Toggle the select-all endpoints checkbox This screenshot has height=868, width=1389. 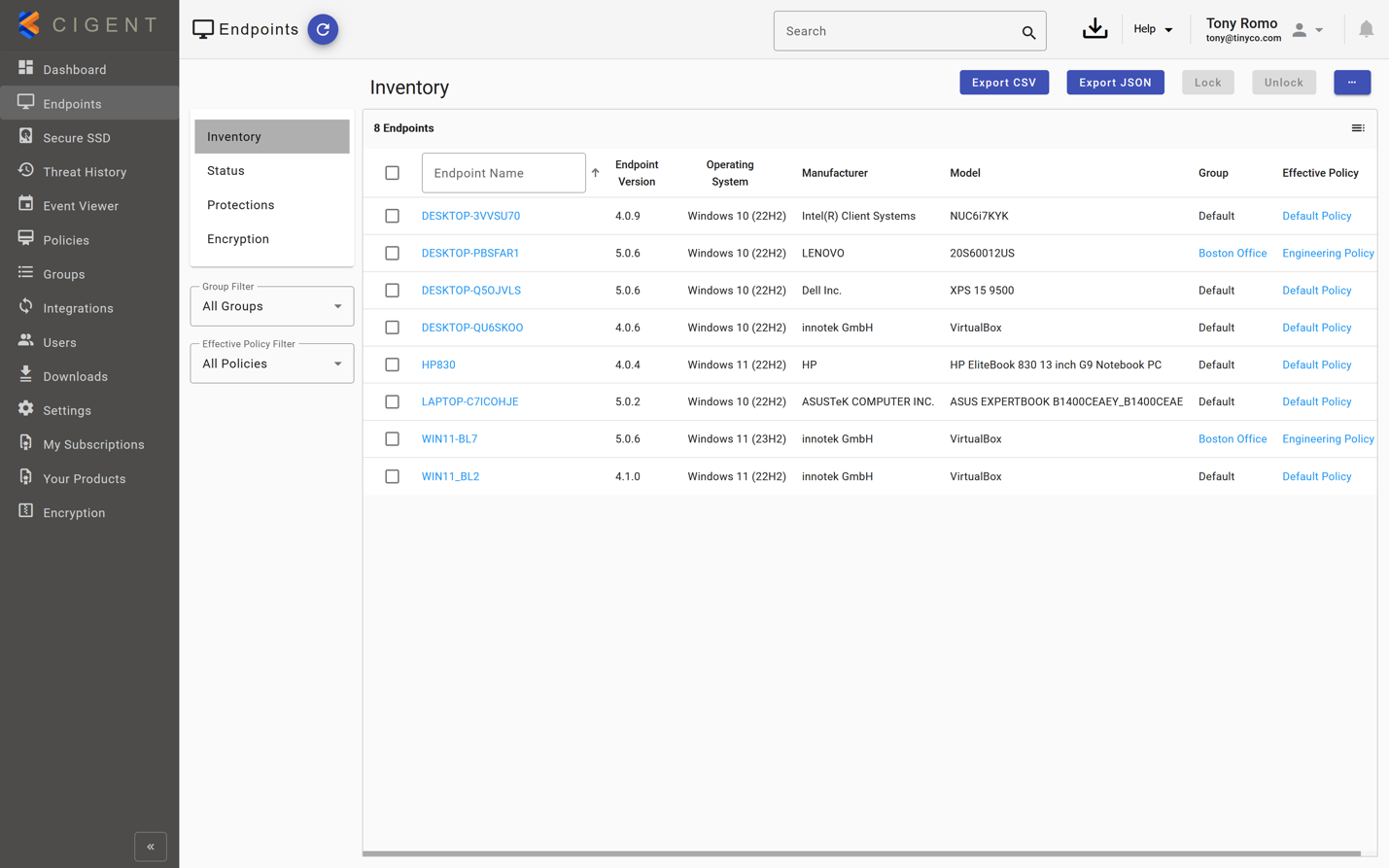click(x=392, y=173)
